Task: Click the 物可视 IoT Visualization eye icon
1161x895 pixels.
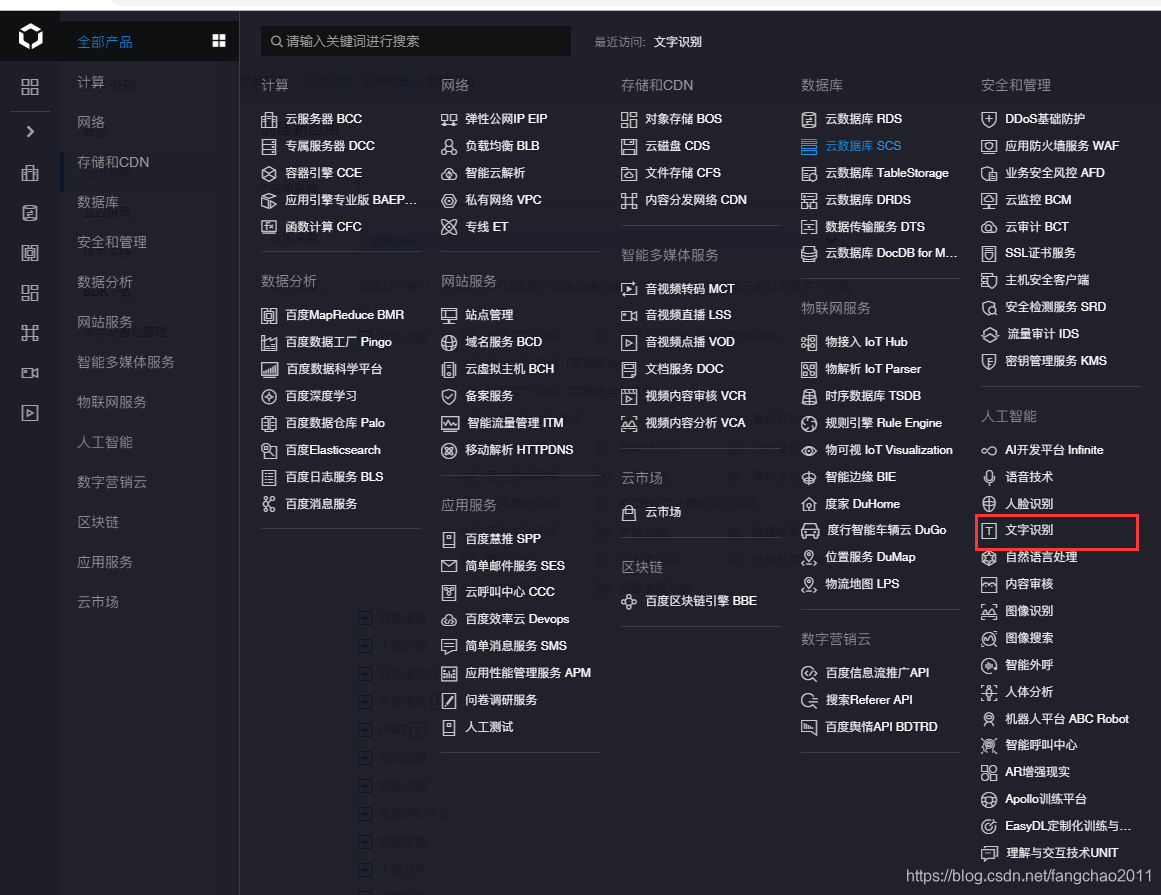Action: (x=809, y=451)
